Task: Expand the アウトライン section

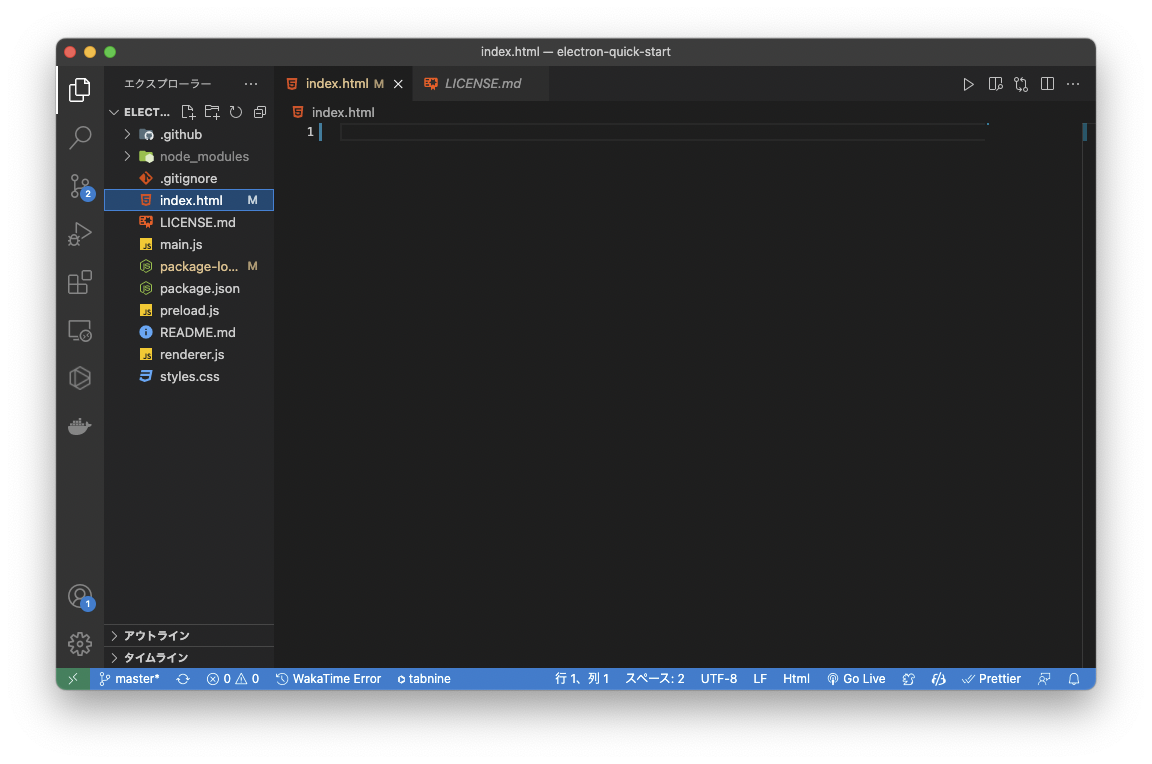Action: 190,635
